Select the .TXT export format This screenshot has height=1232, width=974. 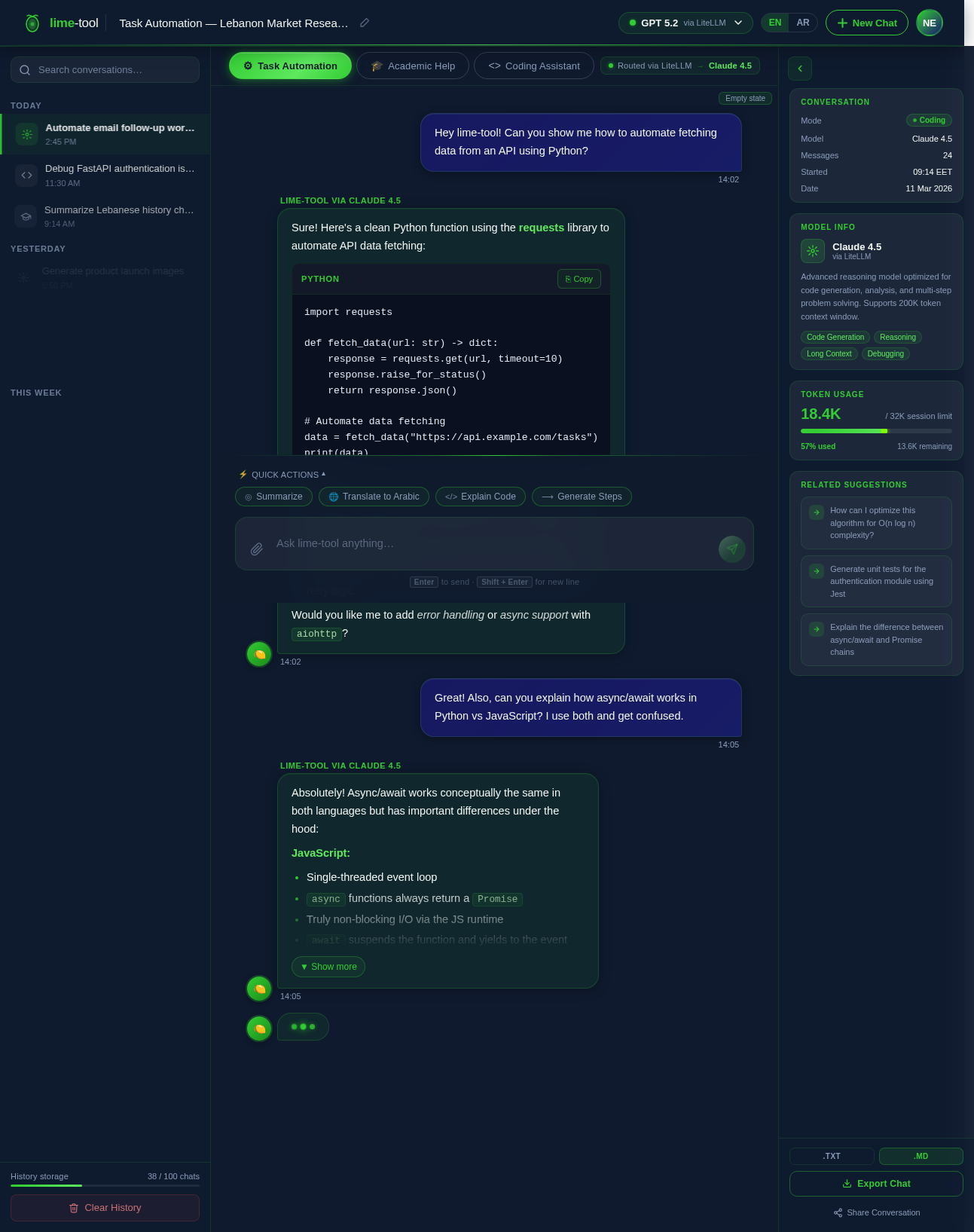pos(832,1155)
